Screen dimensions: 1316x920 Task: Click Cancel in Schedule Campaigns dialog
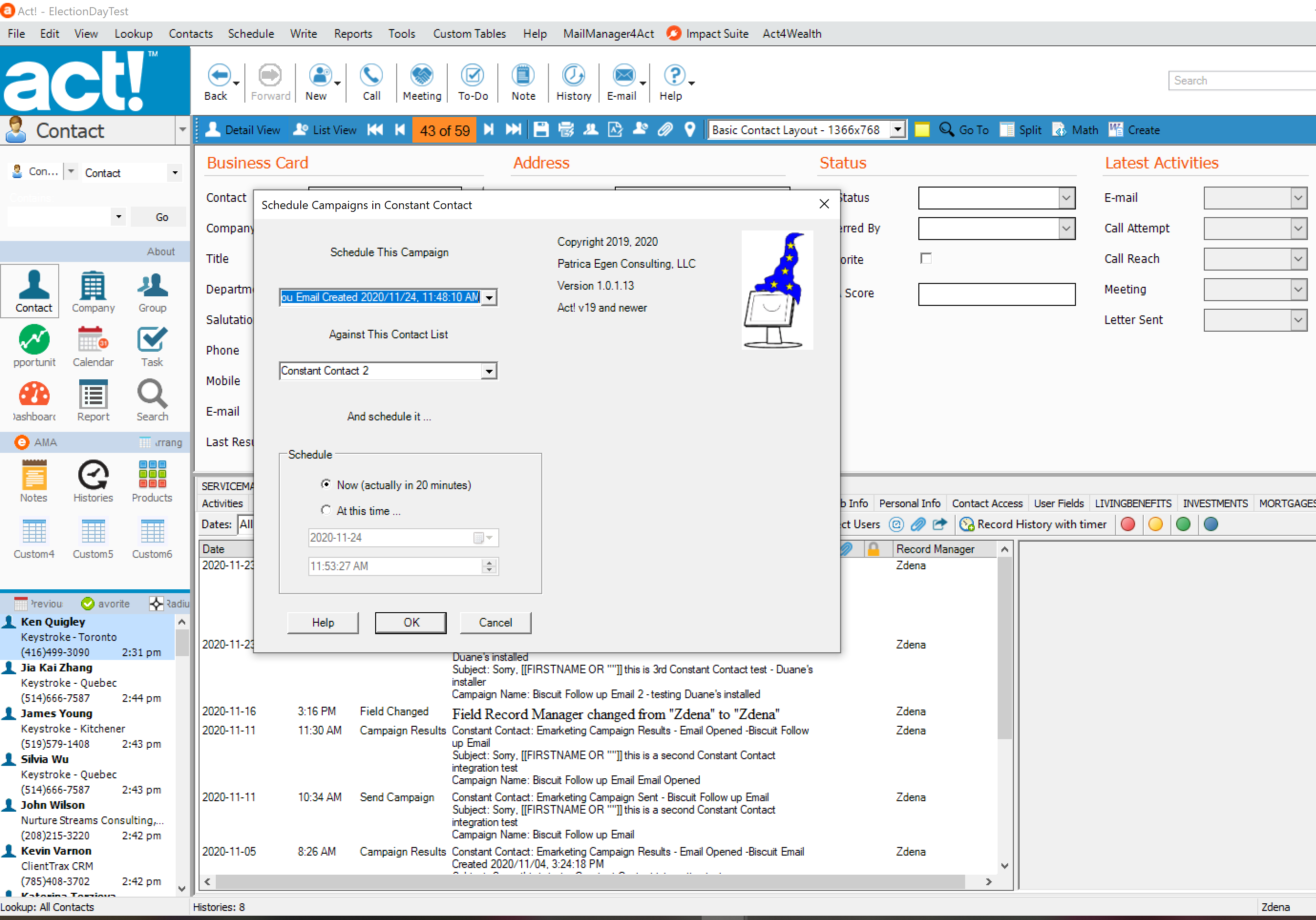pos(495,623)
